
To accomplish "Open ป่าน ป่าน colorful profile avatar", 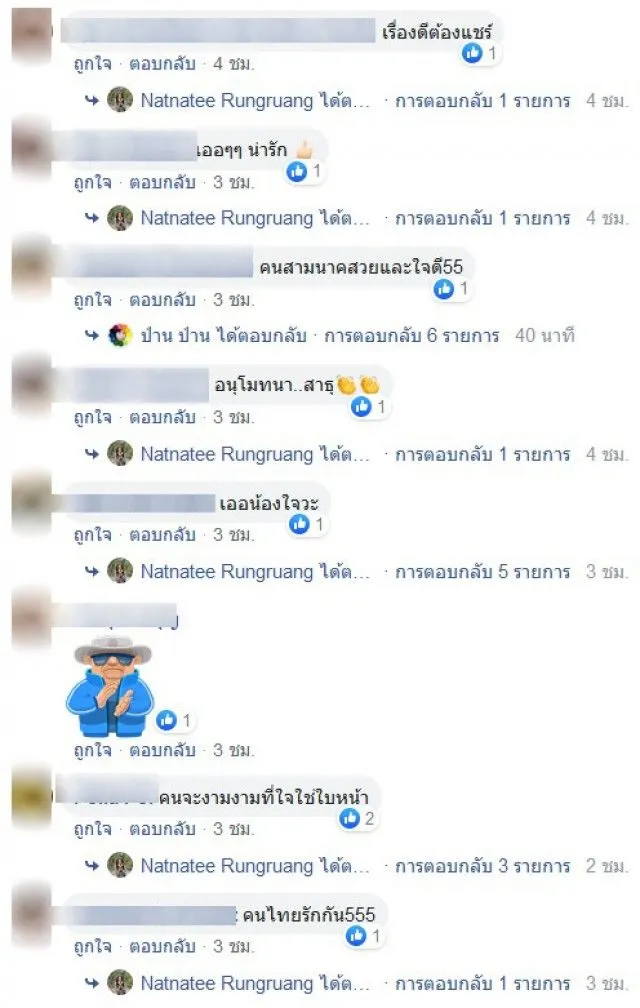I will 120,336.
